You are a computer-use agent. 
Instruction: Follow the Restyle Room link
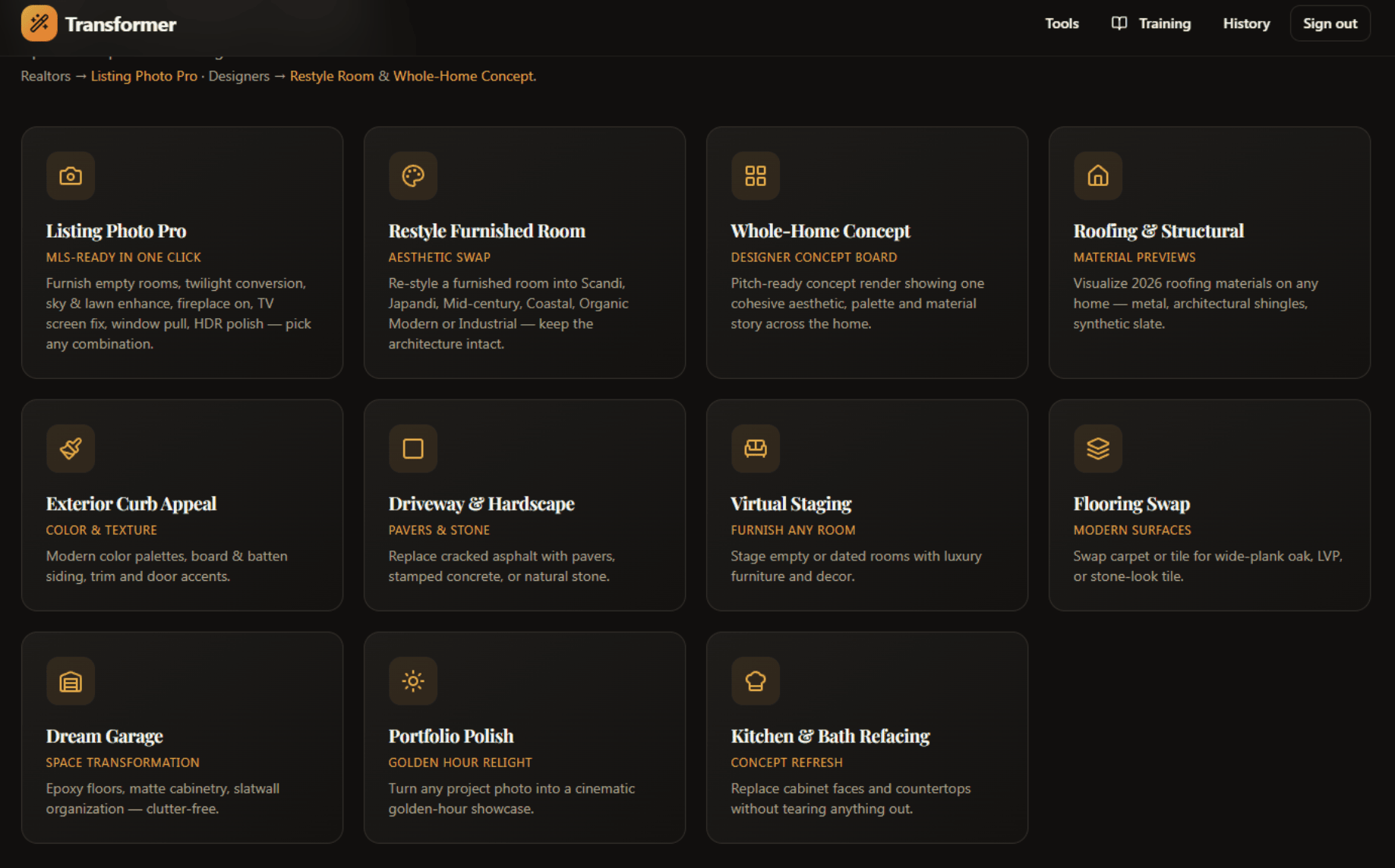[332, 76]
